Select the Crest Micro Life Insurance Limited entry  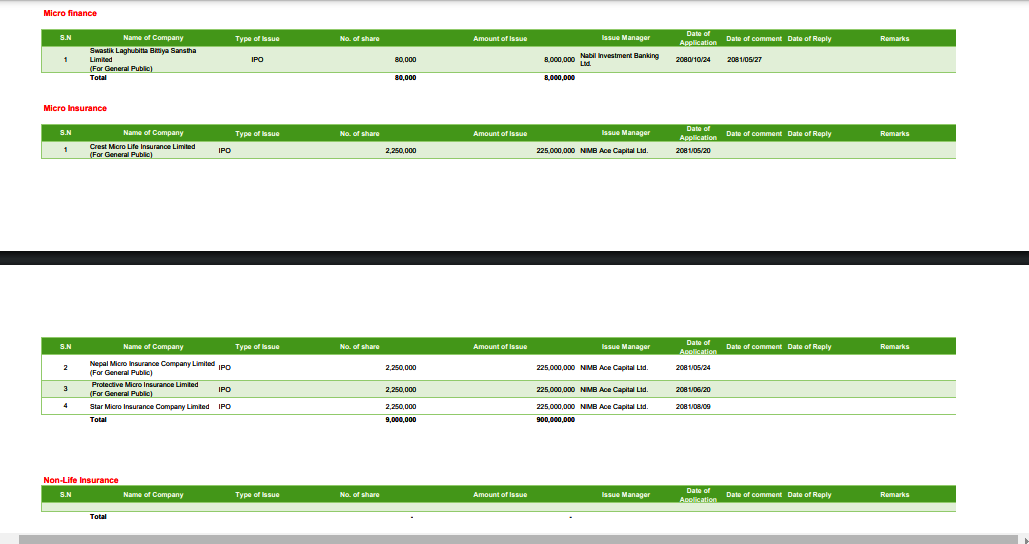click(142, 150)
